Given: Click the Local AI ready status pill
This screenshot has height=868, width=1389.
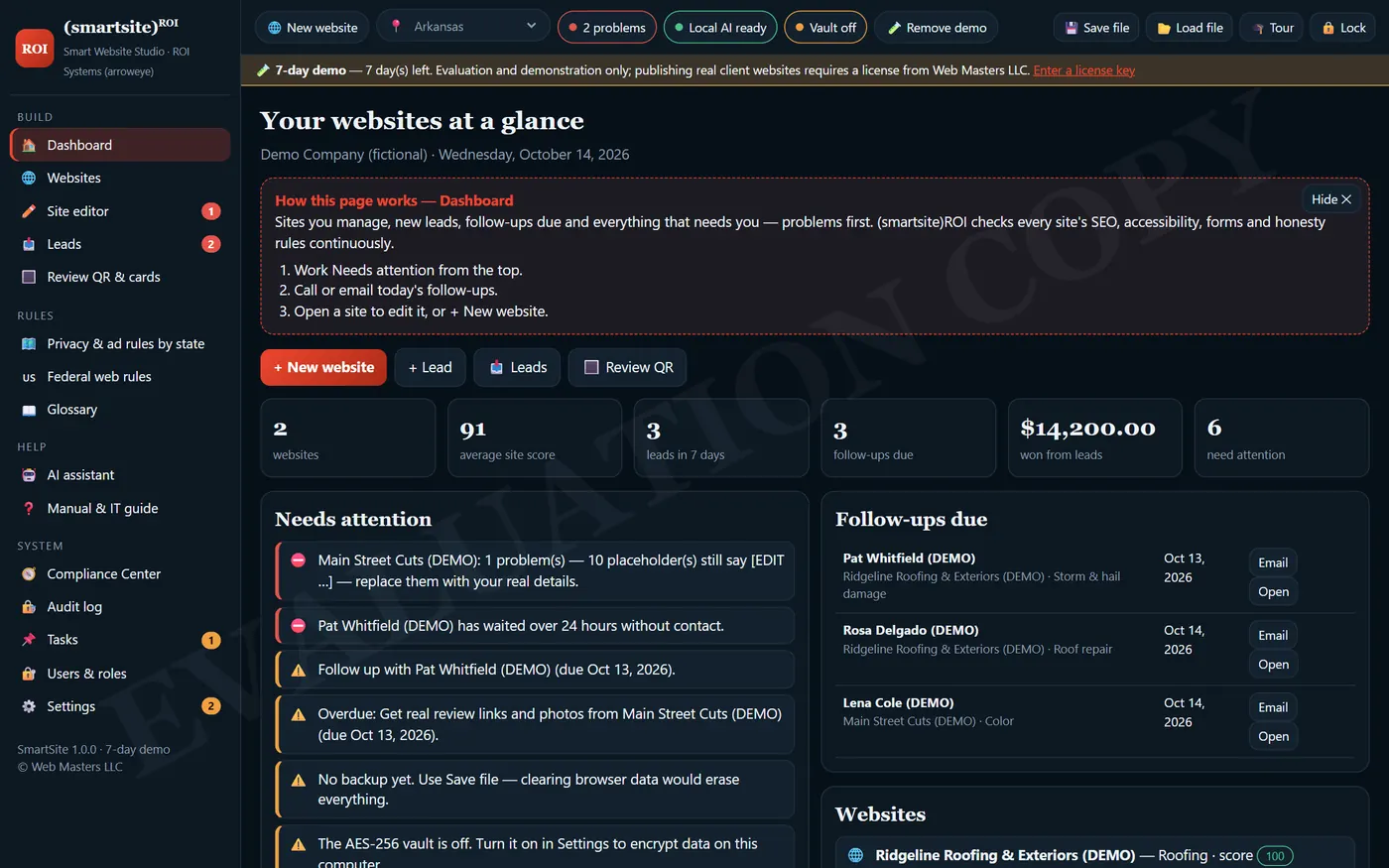Looking at the screenshot, I should pos(720,27).
